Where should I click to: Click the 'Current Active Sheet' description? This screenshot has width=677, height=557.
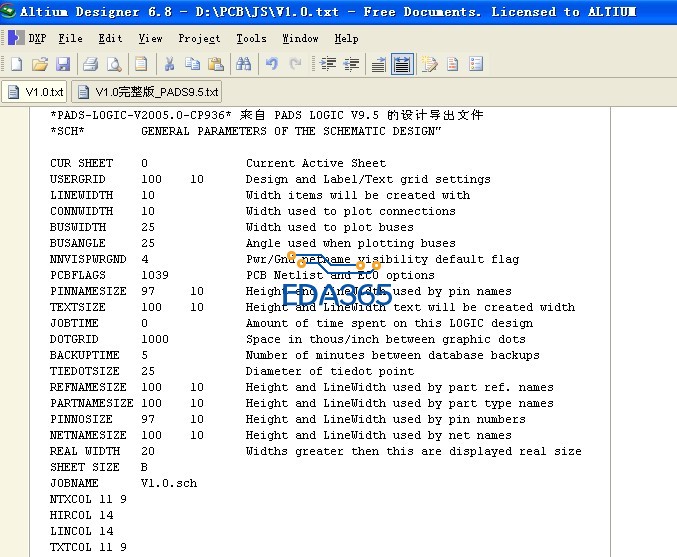point(316,163)
